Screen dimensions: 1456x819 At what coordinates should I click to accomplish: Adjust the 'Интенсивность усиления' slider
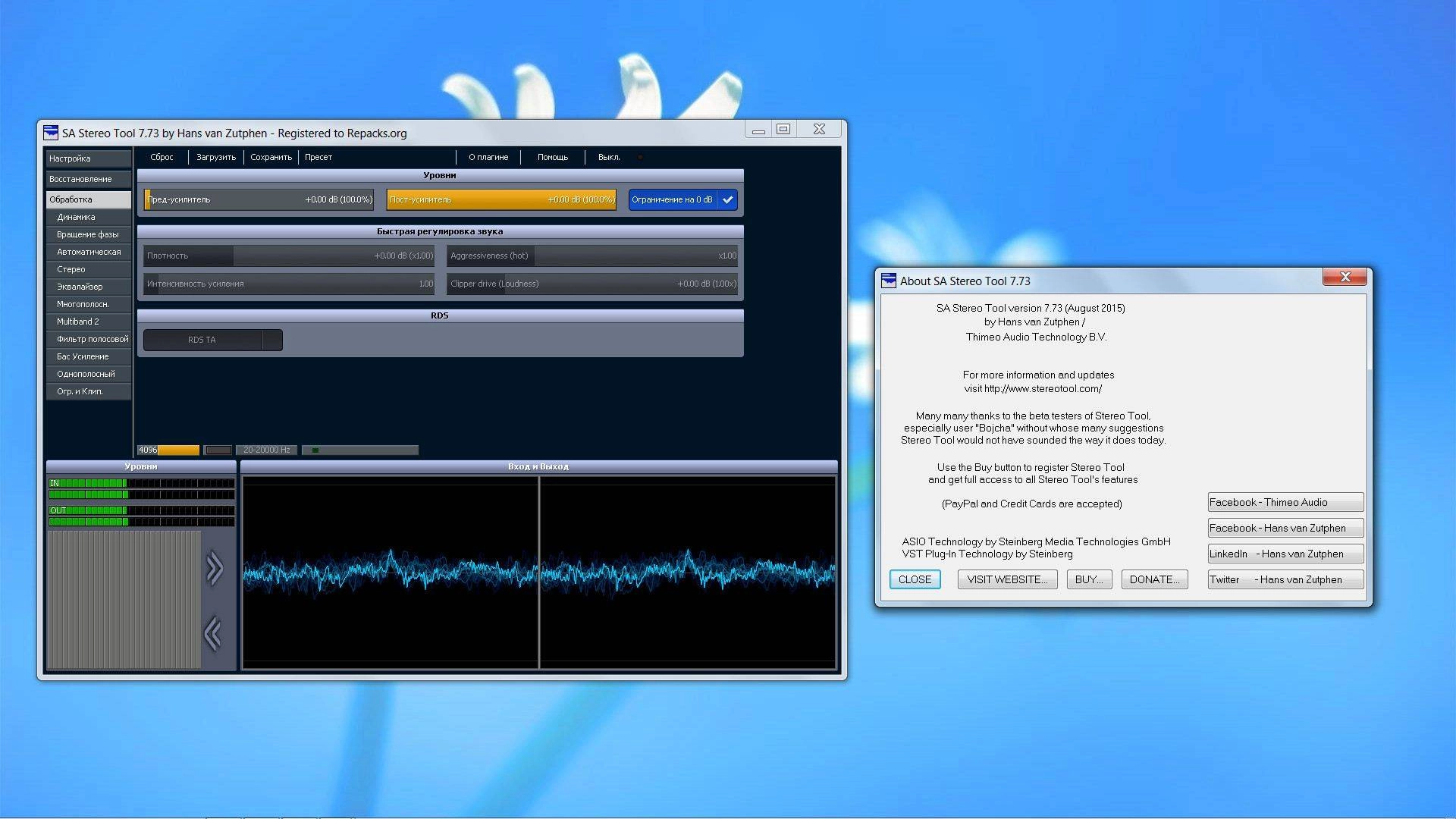point(289,284)
